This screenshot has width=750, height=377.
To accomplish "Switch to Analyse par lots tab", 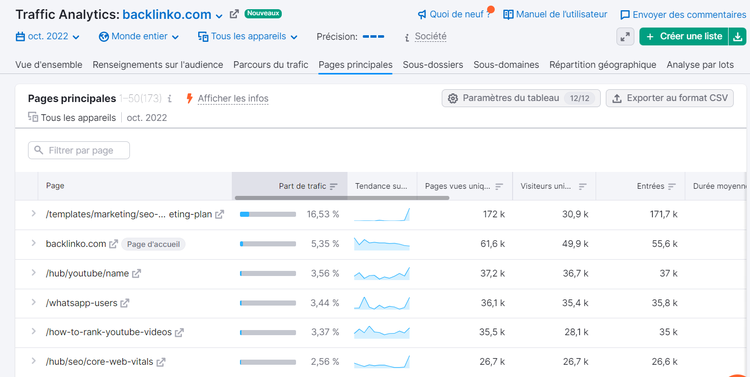I will click(x=700, y=65).
